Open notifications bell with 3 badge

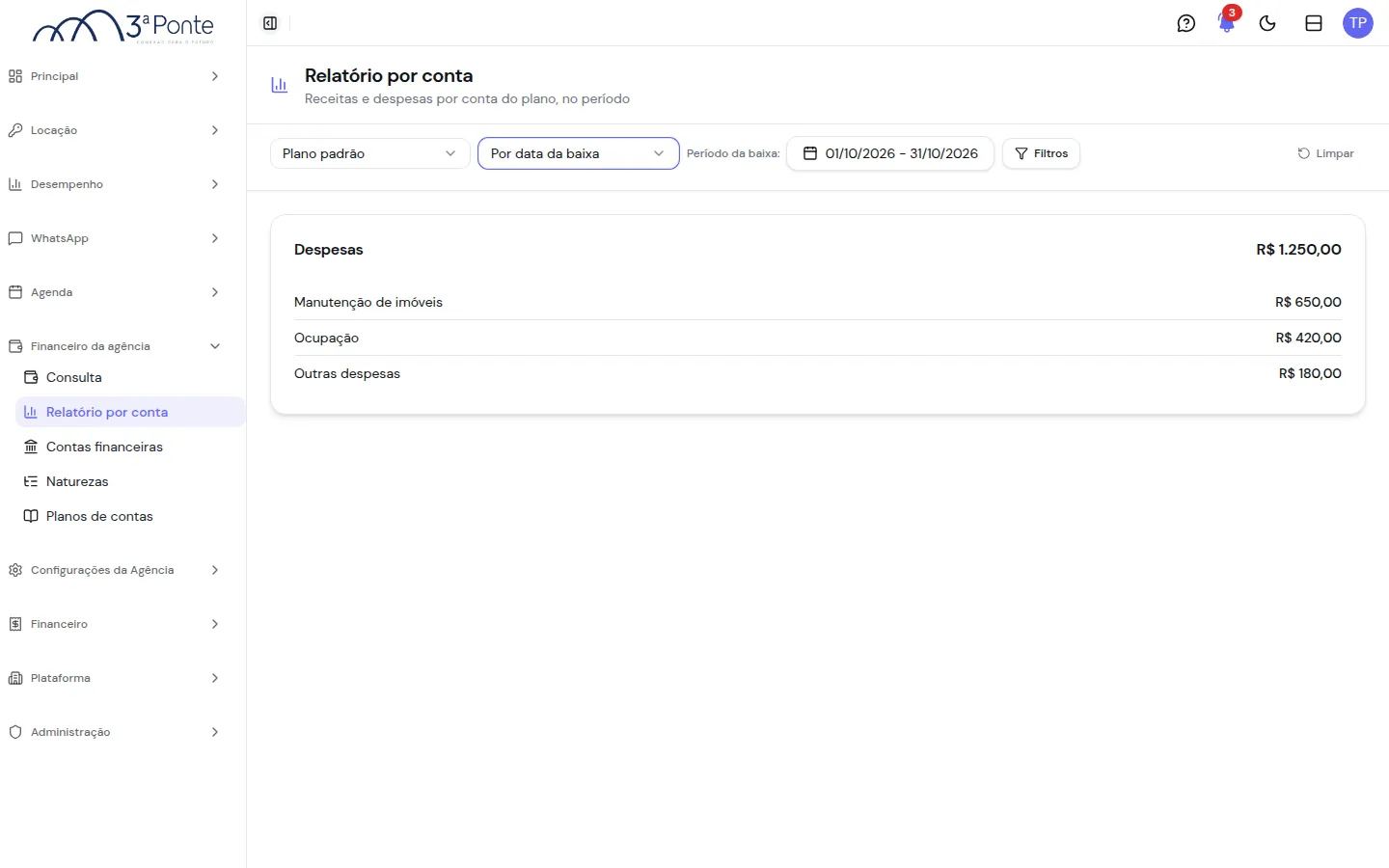pos(1227,22)
